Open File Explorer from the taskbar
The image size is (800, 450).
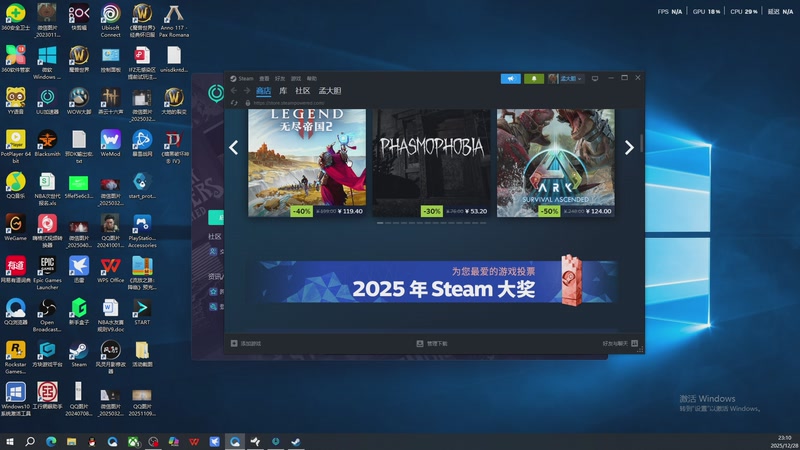[x=71, y=441]
